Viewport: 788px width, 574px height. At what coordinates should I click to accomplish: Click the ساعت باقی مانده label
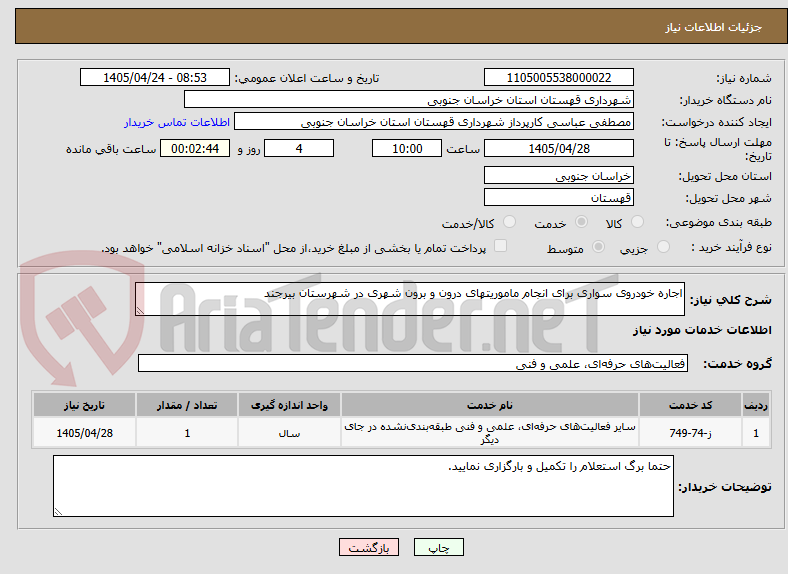(x=111, y=149)
